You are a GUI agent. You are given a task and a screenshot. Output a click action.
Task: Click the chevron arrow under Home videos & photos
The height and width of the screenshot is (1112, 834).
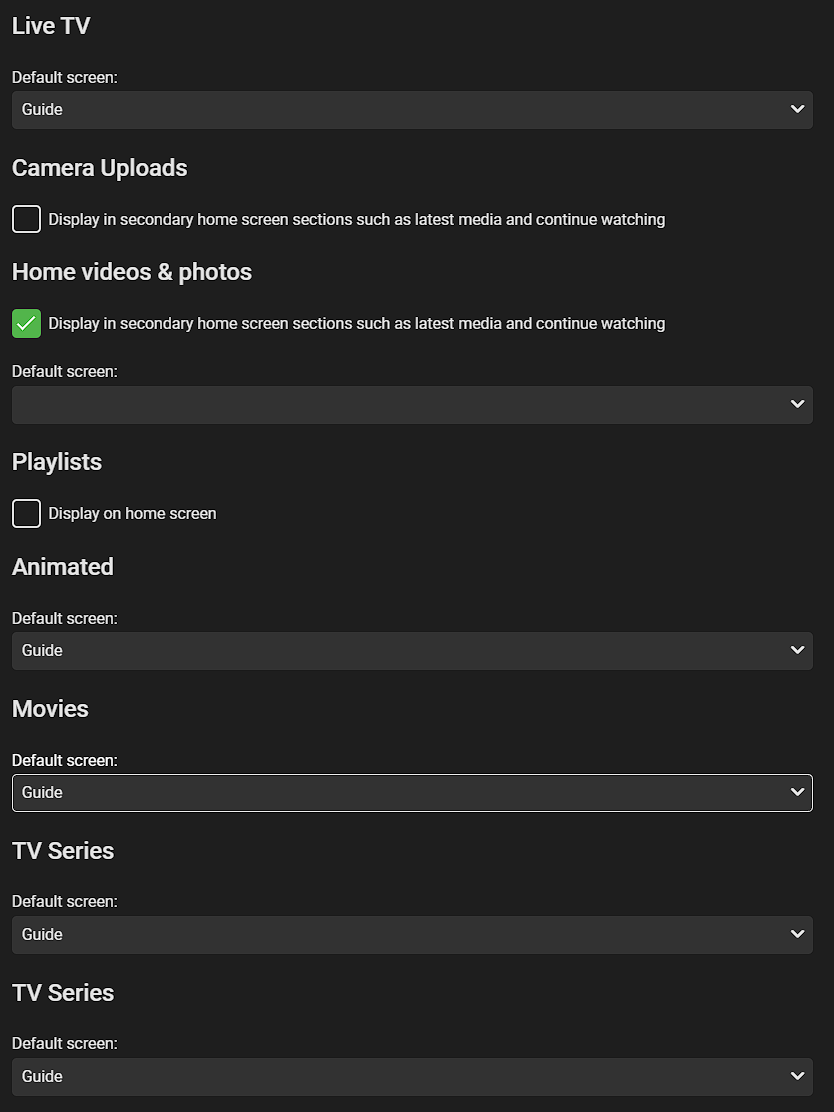click(797, 404)
